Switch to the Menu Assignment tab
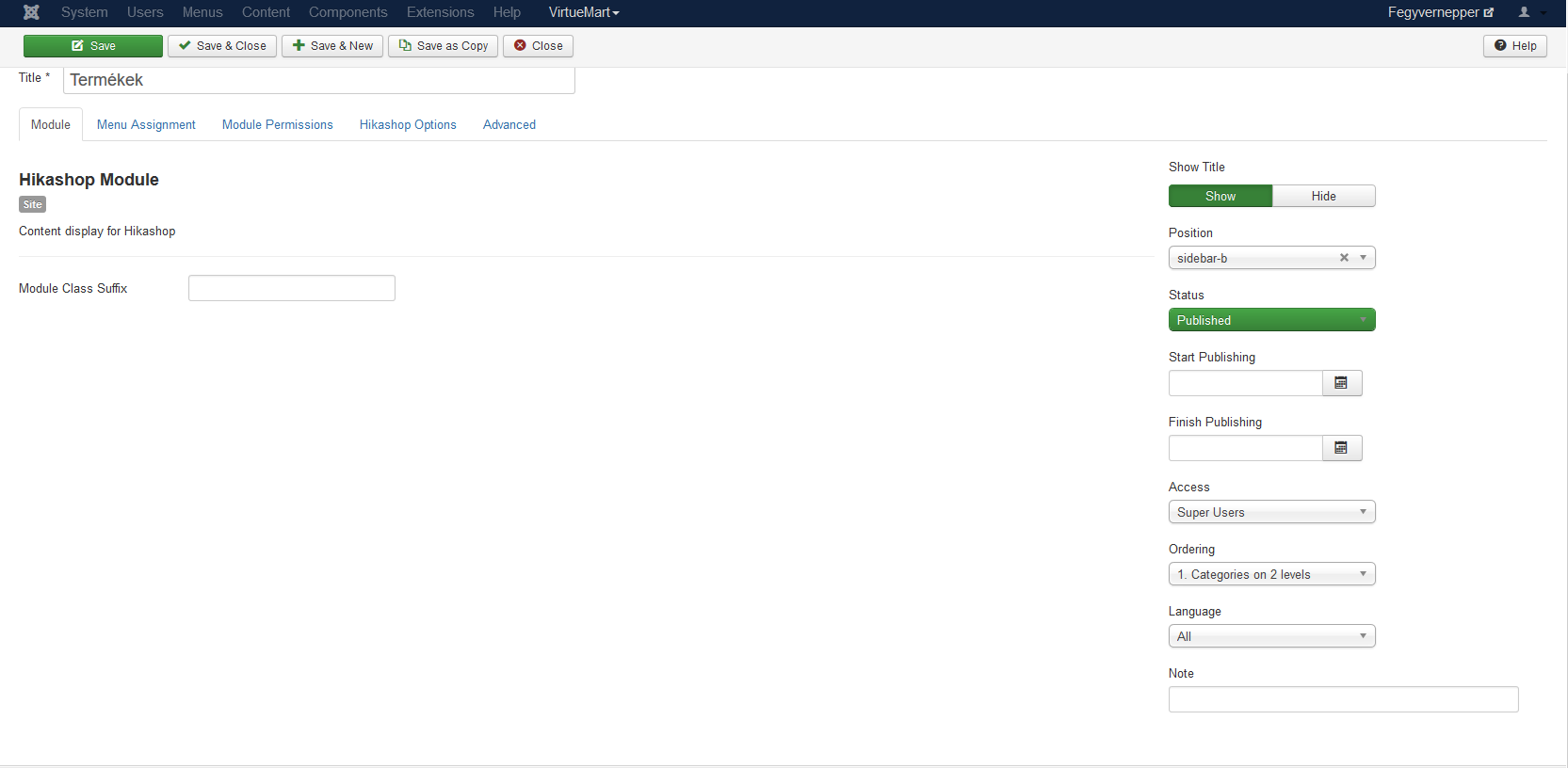Screen dimensions: 1568x768 (x=146, y=124)
